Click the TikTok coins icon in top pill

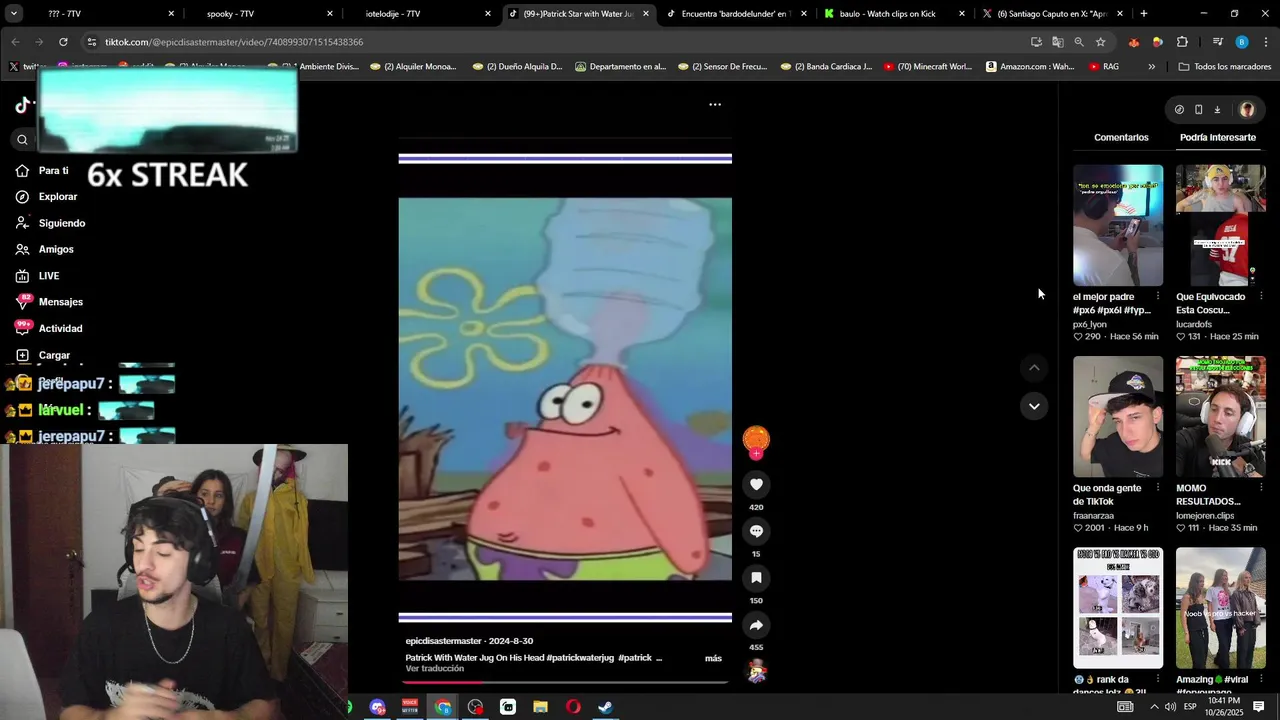click(x=1179, y=110)
